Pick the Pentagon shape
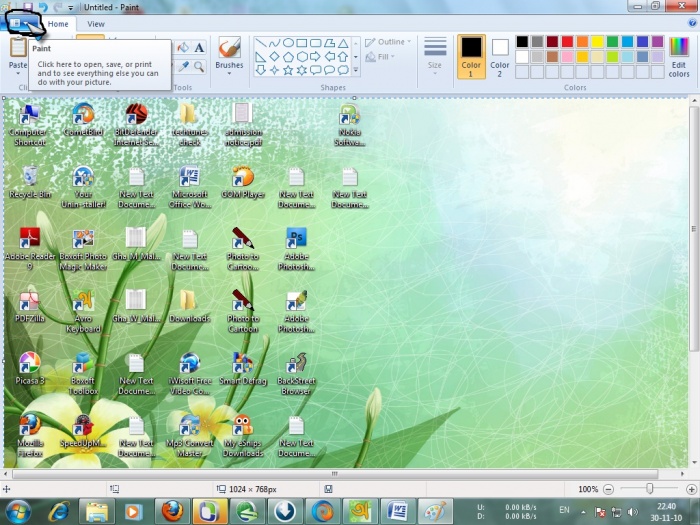This screenshot has width=700, height=525. 288,57
